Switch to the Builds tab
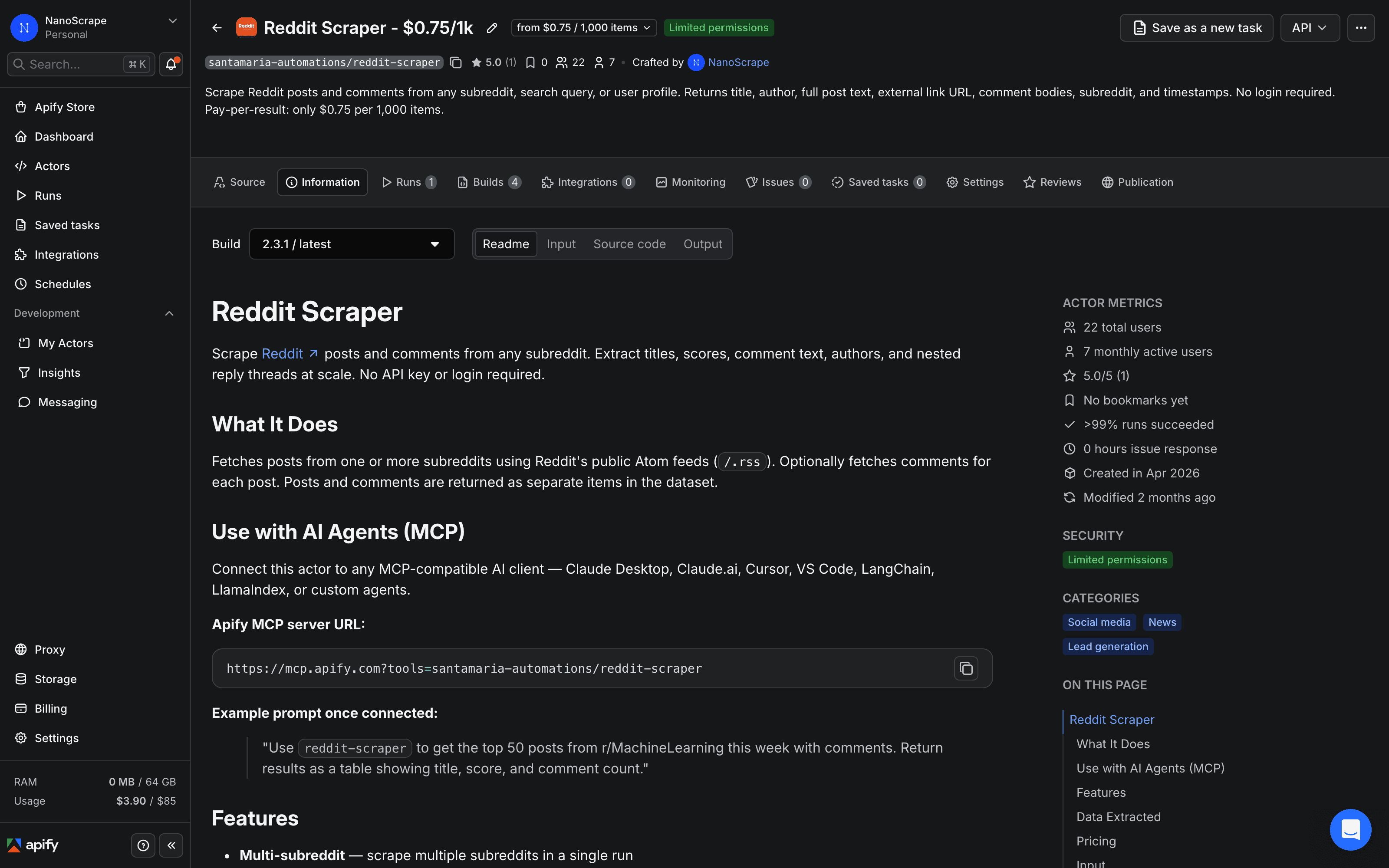The image size is (1389, 868). tap(489, 182)
